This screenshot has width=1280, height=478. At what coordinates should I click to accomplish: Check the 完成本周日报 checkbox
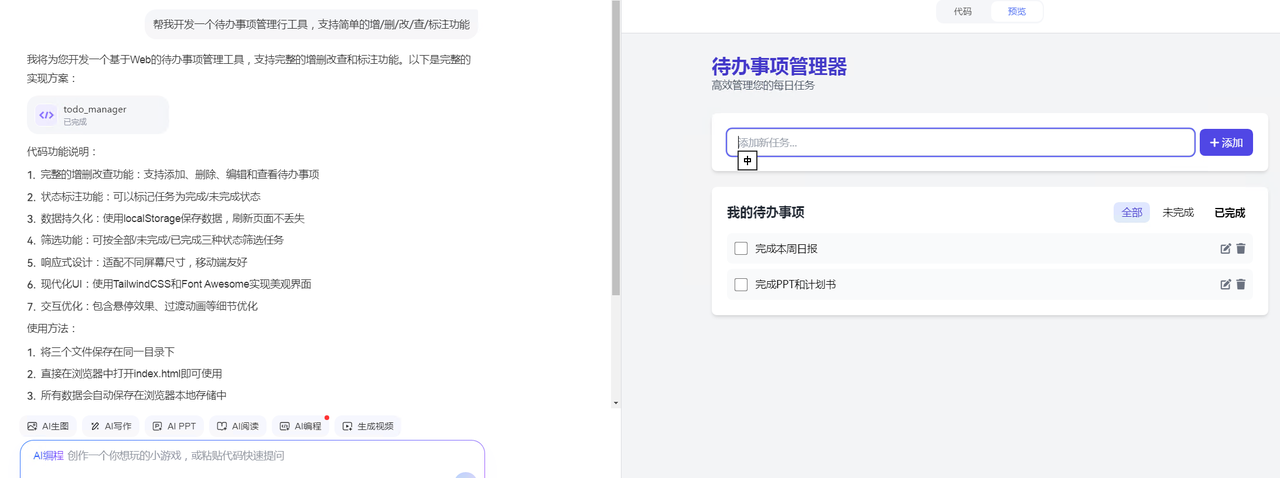tap(741, 249)
